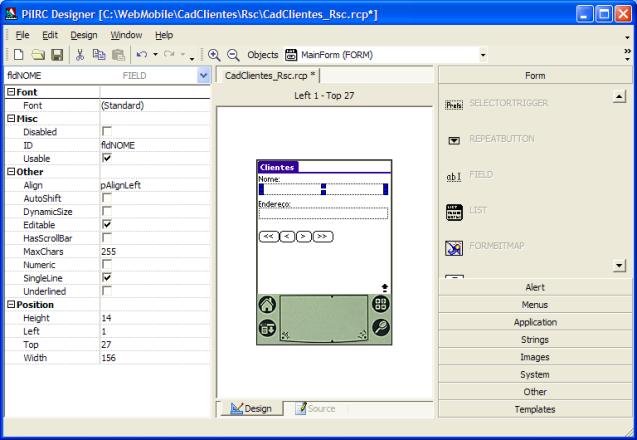The height and width of the screenshot is (440, 637).
Task: Click the Save toolbar icon
Action: pos(56,54)
